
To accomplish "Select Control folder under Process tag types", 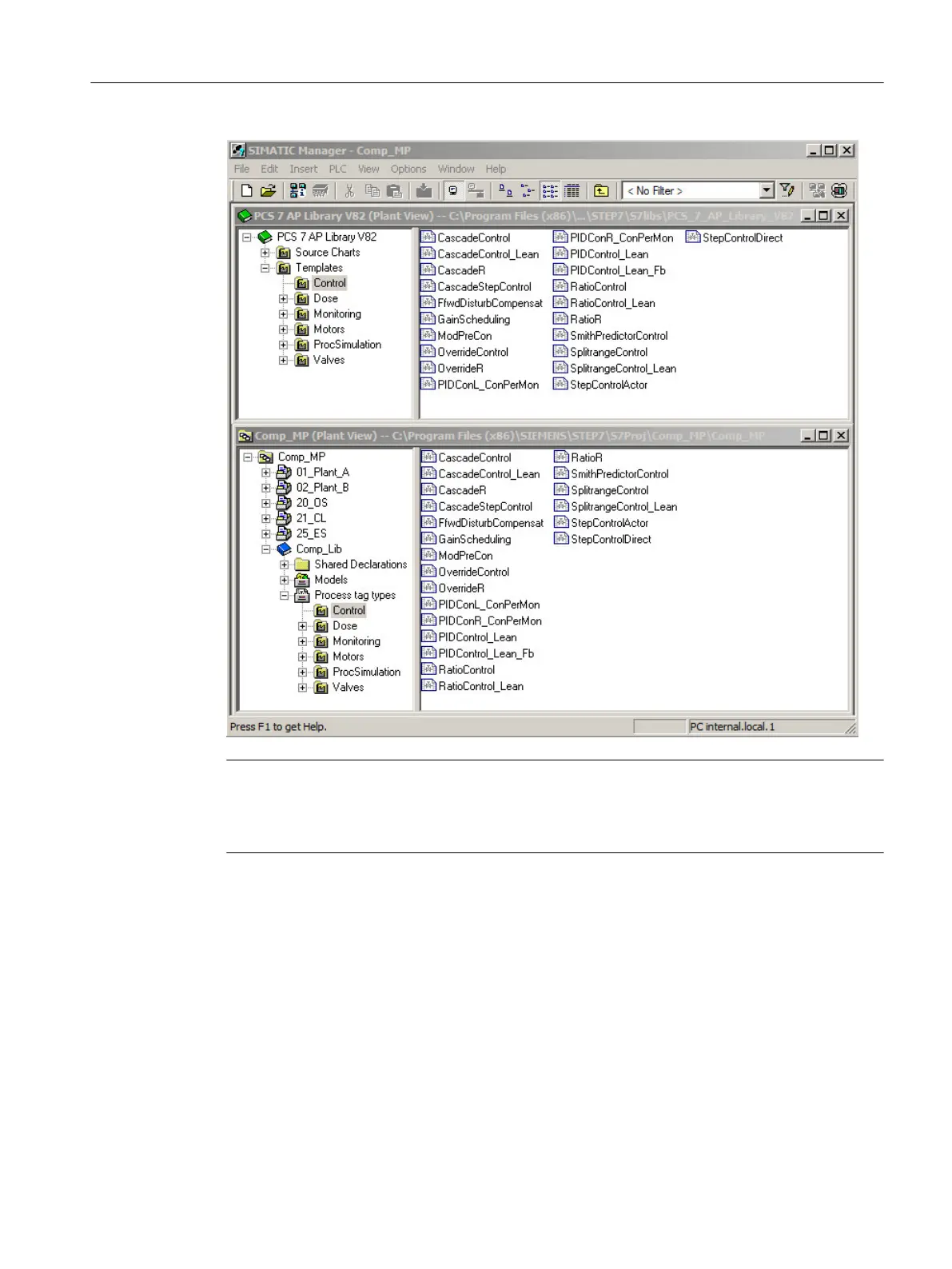I will point(349,610).
